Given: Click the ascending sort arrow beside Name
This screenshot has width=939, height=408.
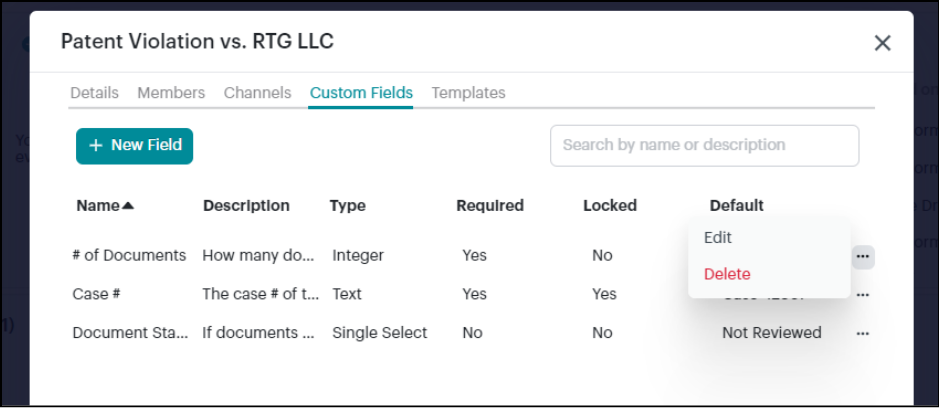Looking at the screenshot, I should [128, 206].
